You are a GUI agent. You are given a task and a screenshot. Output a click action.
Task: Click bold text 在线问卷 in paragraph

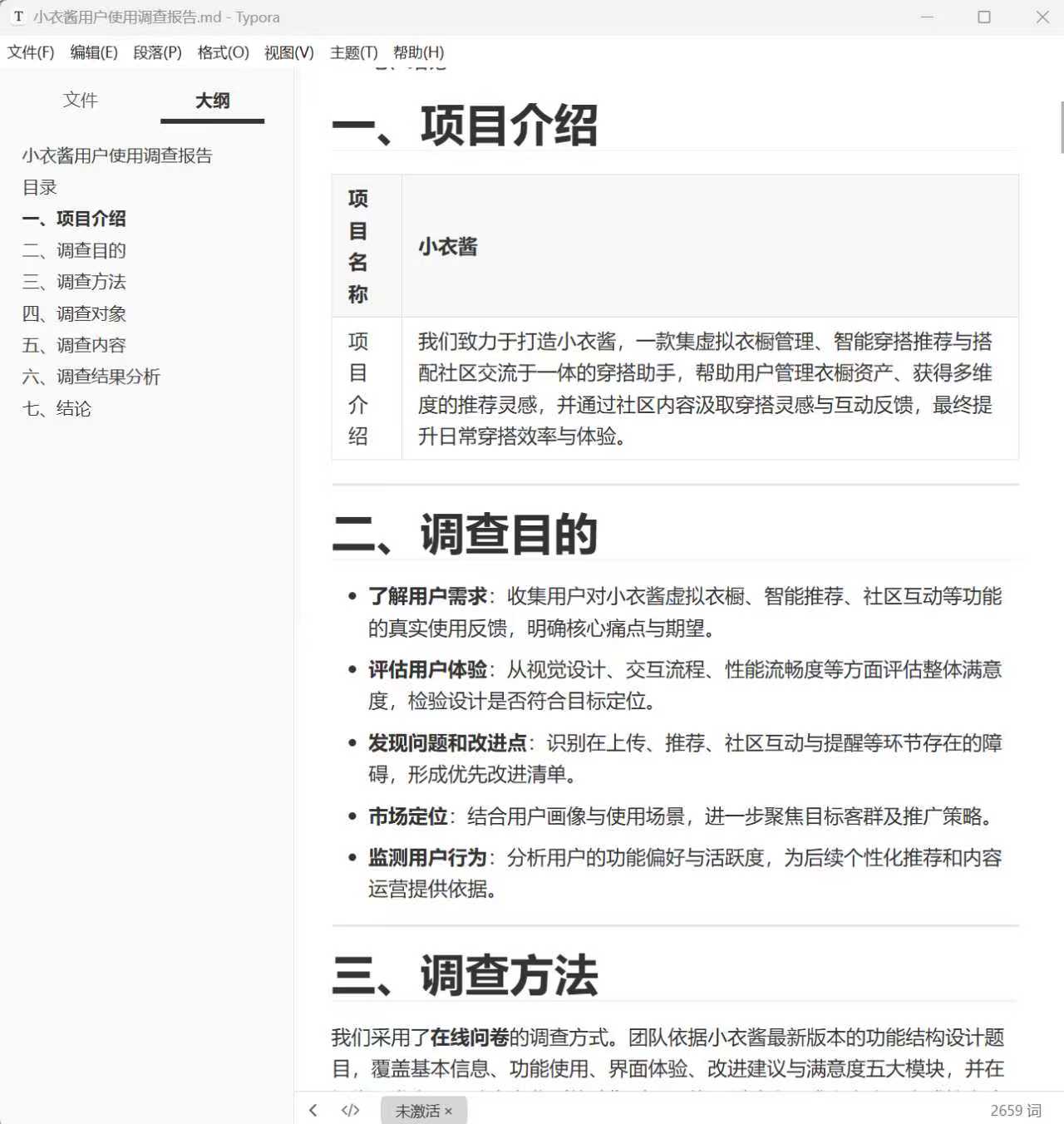[x=469, y=1037]
